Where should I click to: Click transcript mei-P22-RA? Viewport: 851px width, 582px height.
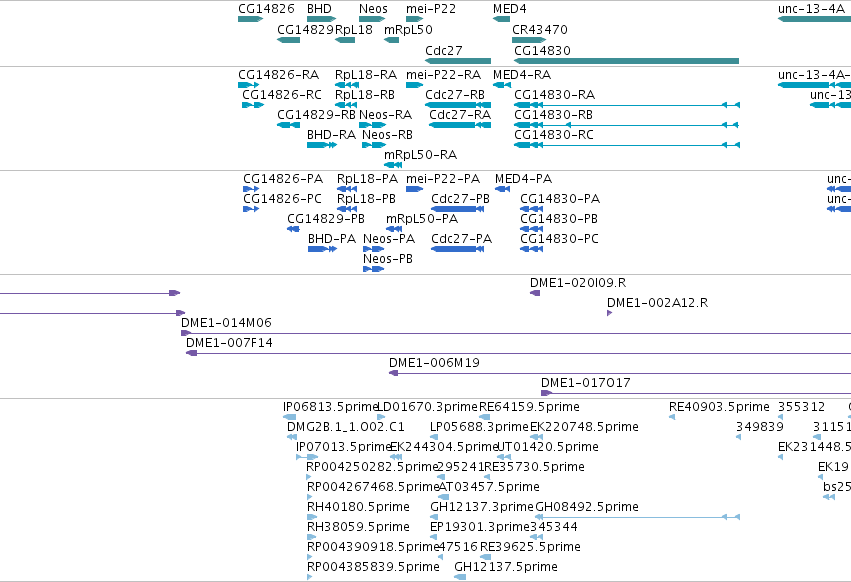[414, 85]
